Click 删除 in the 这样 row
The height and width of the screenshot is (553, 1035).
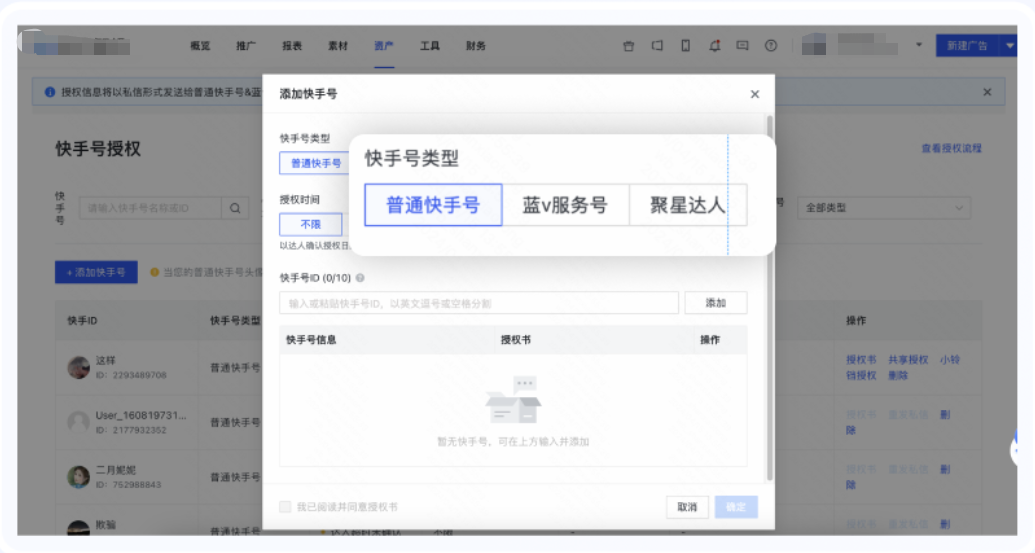tap(898, 375)
